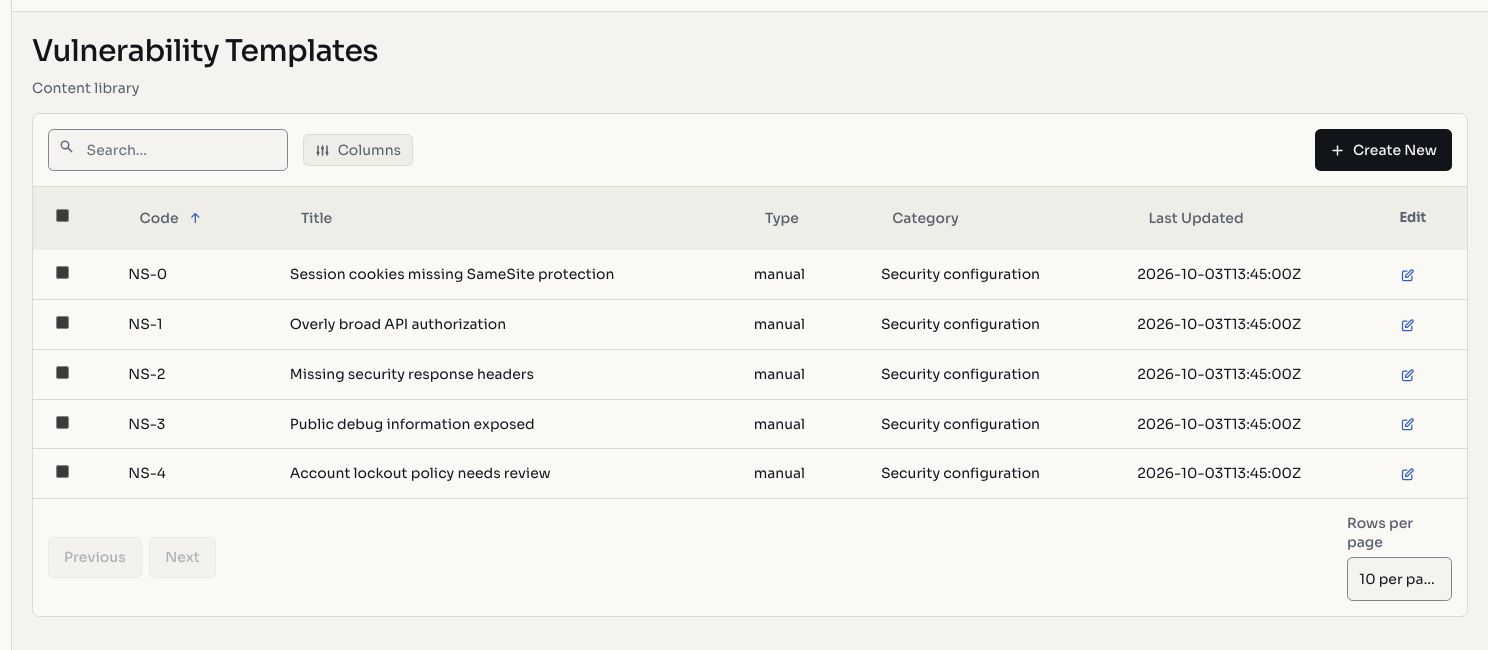Check the NS-1 row checkbox
1488x650 pixels.
[62, 322]
